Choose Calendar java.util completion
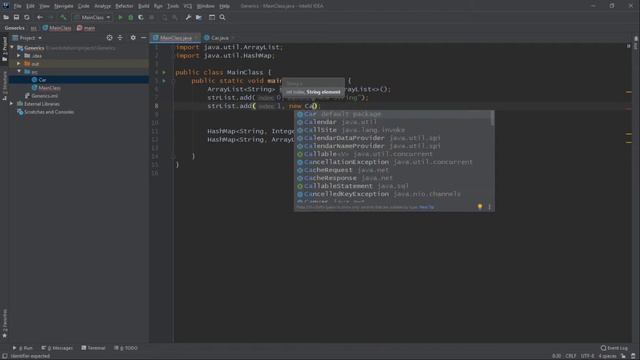Viewport: 640px width, 360px height. pyautogui.click(x=393, y=122)
